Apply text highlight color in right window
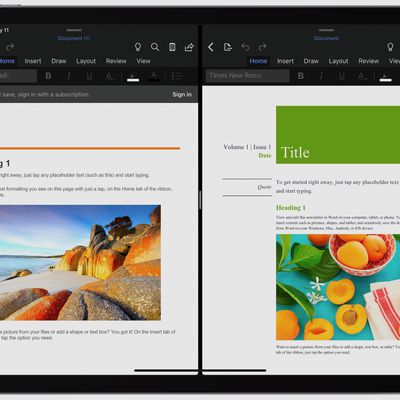The width and height of the screenshot is (400, 400). (x=386, y=77)
